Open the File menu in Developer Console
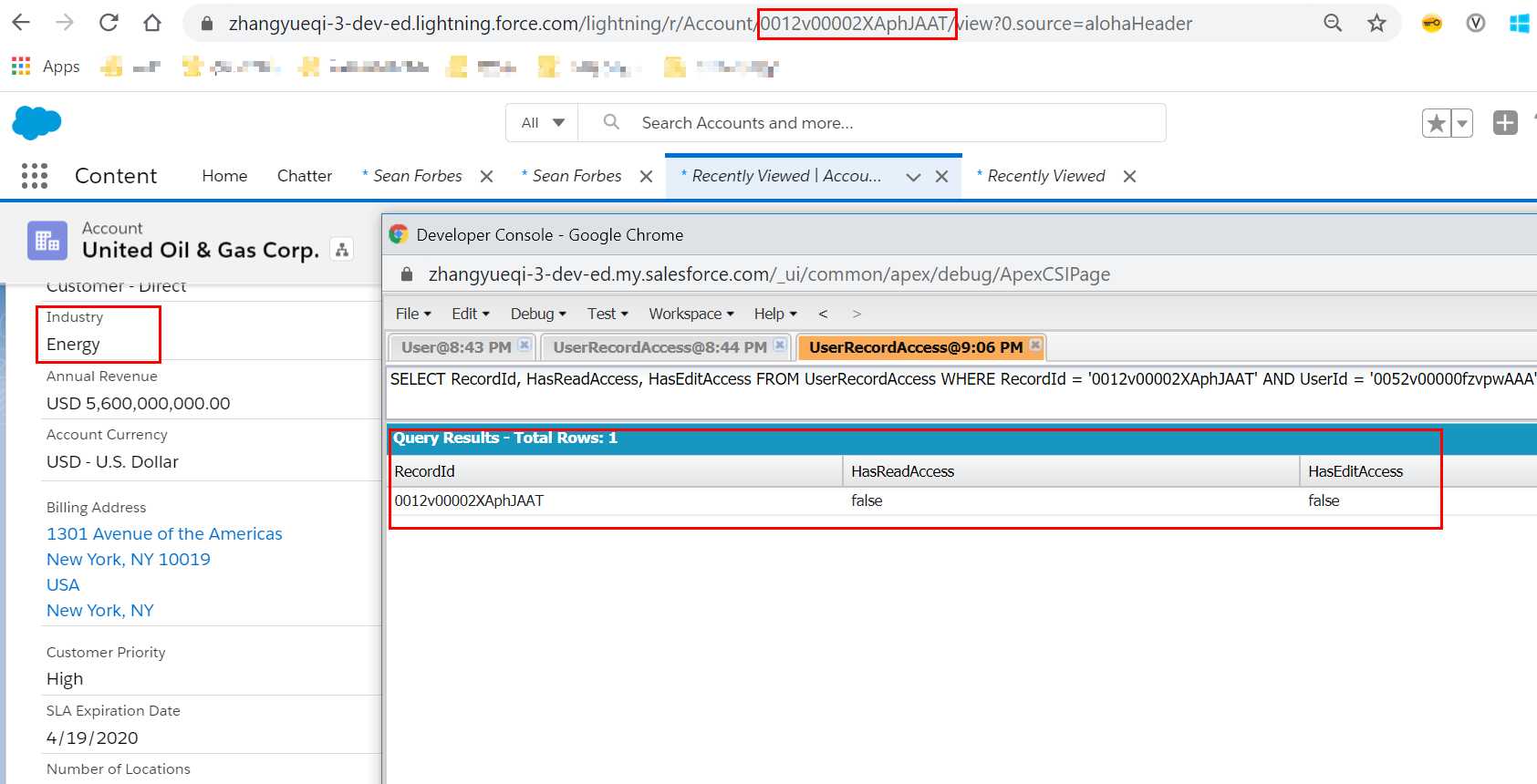This screenshot has height=784, width=1537. [413, 314]
